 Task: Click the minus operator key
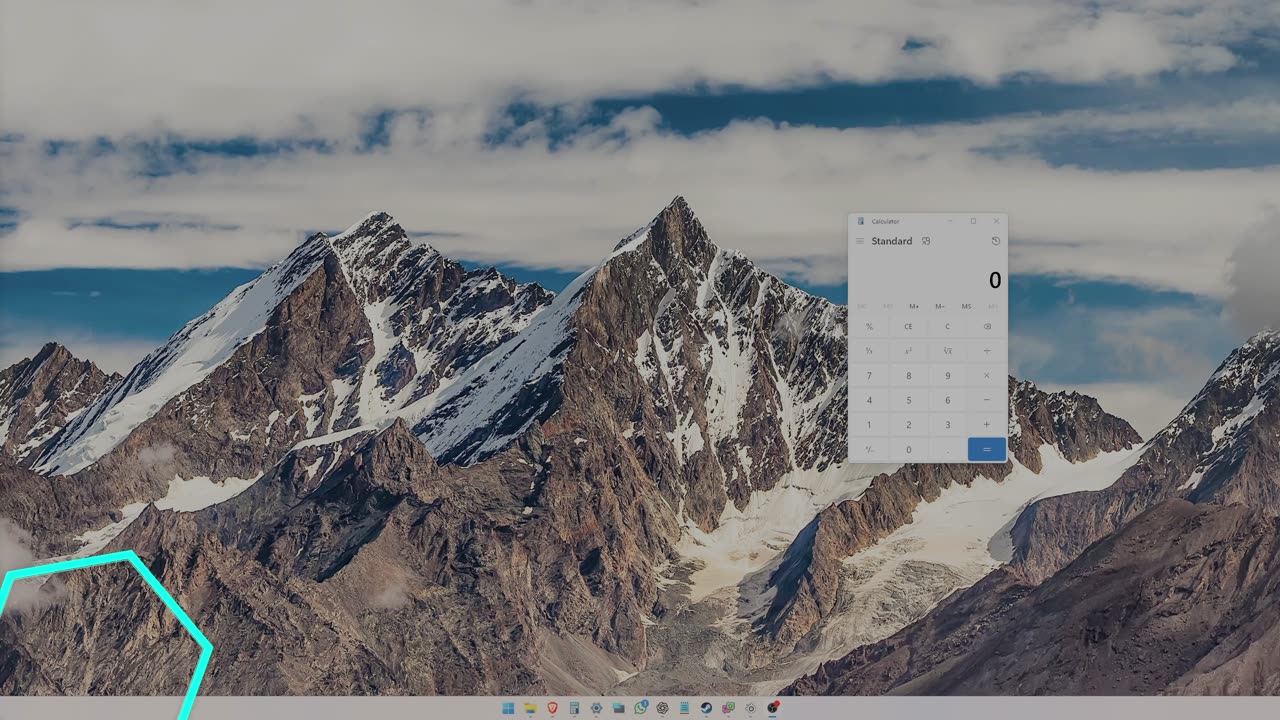[987, 400]
